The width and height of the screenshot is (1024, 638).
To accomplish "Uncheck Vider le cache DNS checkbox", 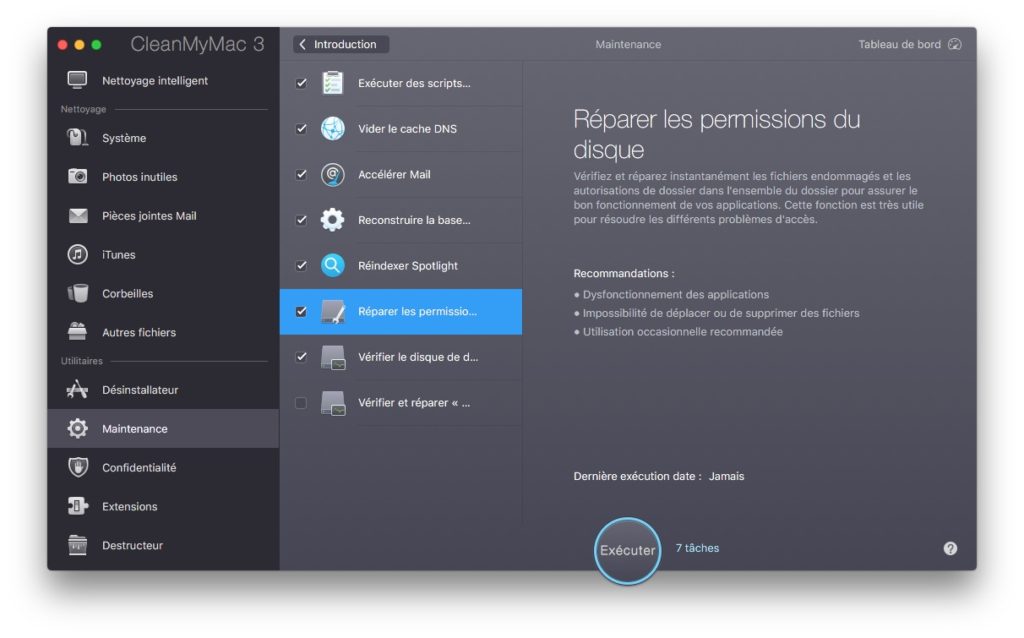I will (301, 129).
